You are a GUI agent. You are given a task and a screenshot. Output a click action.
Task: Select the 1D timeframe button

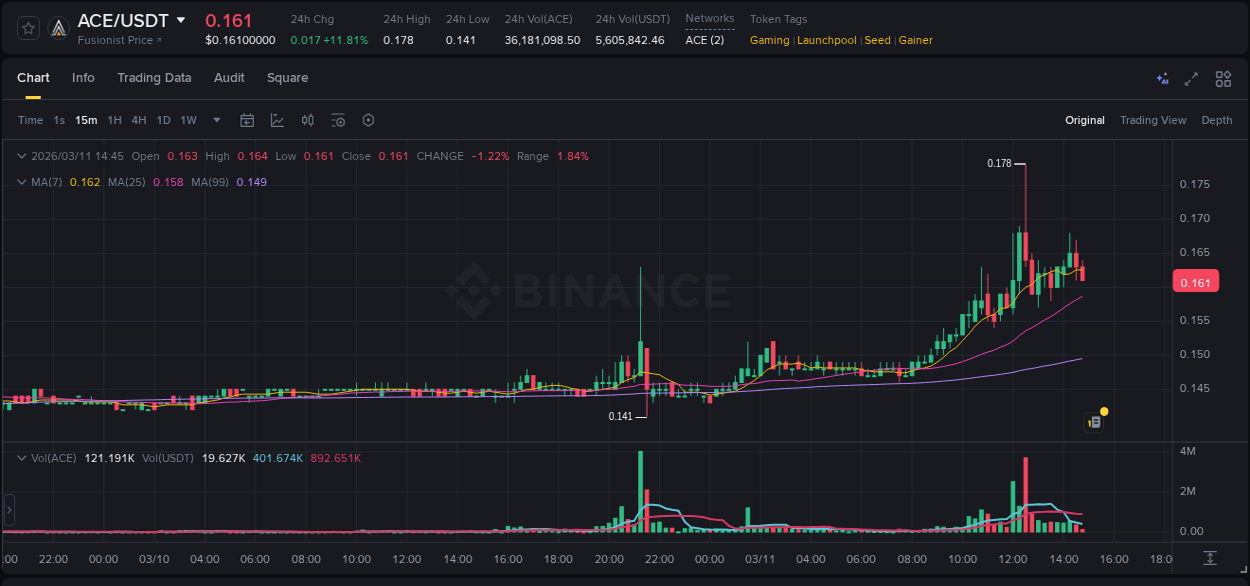pyautogui.click(x=163, y=120)
